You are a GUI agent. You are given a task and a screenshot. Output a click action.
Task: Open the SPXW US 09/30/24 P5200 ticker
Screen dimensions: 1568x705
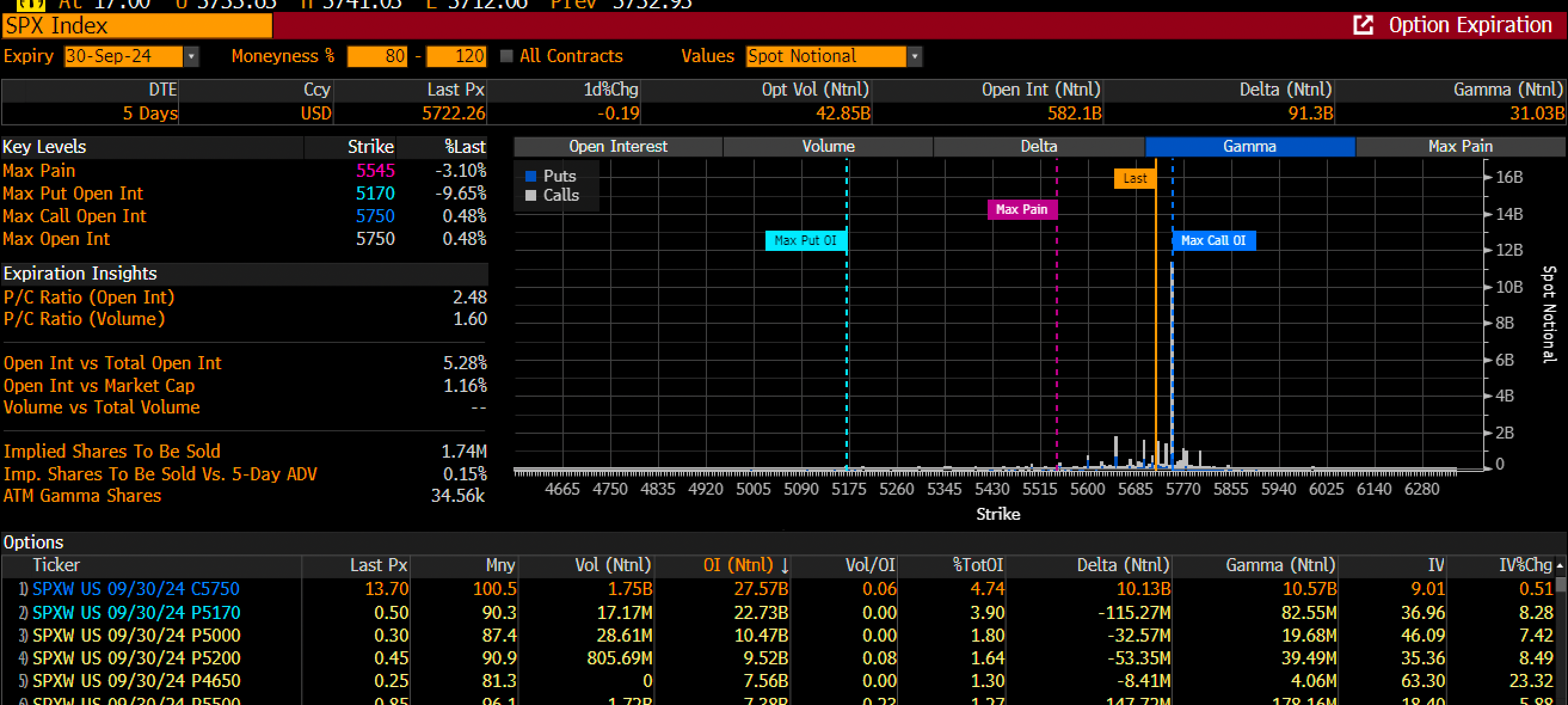(136, 658)
